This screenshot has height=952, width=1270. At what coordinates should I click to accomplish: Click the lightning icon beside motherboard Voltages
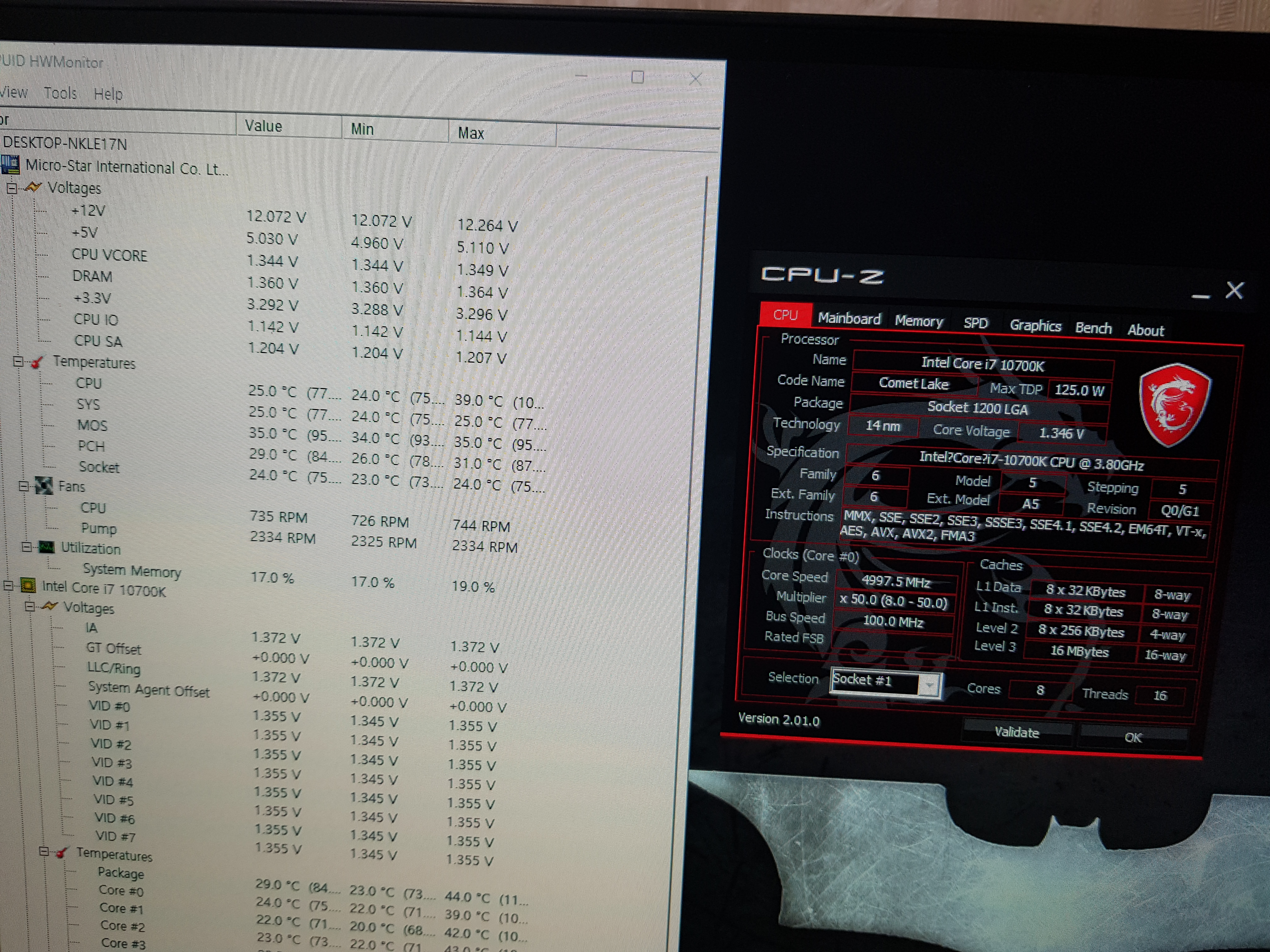coord(33,188)
